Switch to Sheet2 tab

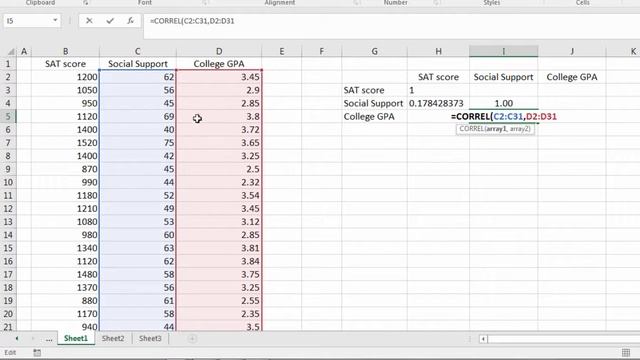(113, 338)
